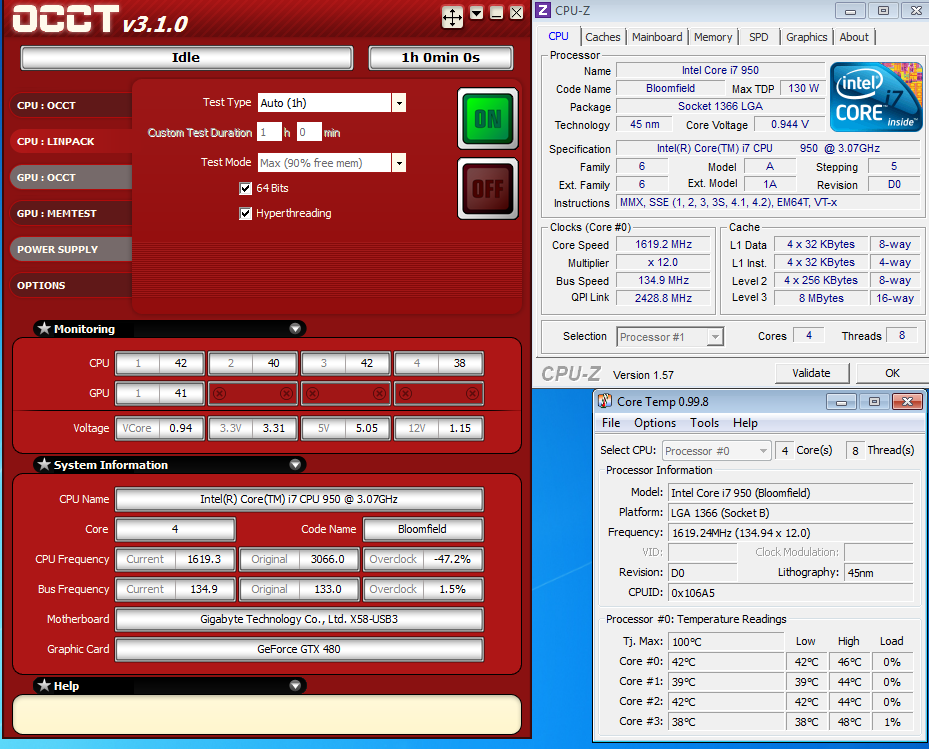Screen dimensions: 929x749
Task: Click the custom duration minutes field
Action: [309, 132]
